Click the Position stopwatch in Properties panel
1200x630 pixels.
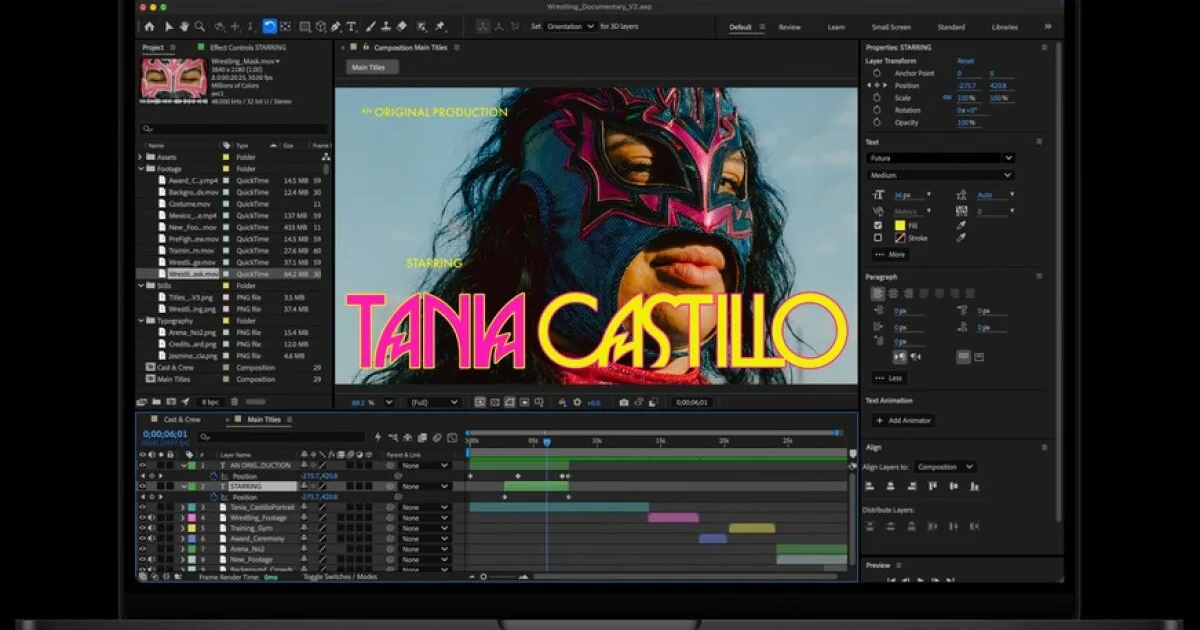(877, 86)
